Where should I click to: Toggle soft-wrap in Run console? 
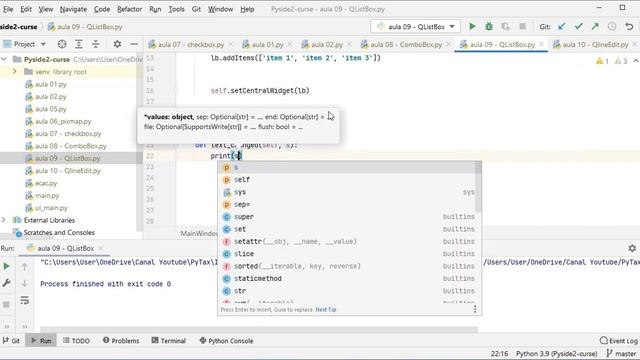tap(24, 301)
